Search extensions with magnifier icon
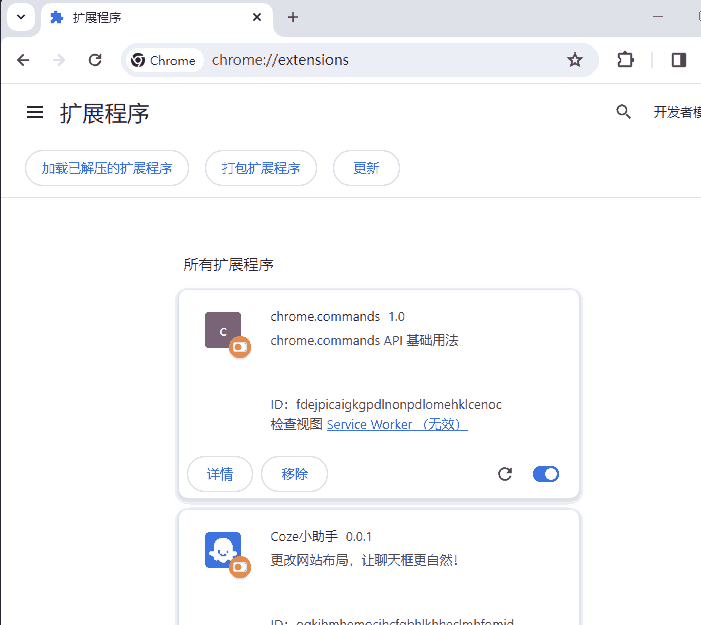Viewport: 701px width, 625px height. [623, 112]
